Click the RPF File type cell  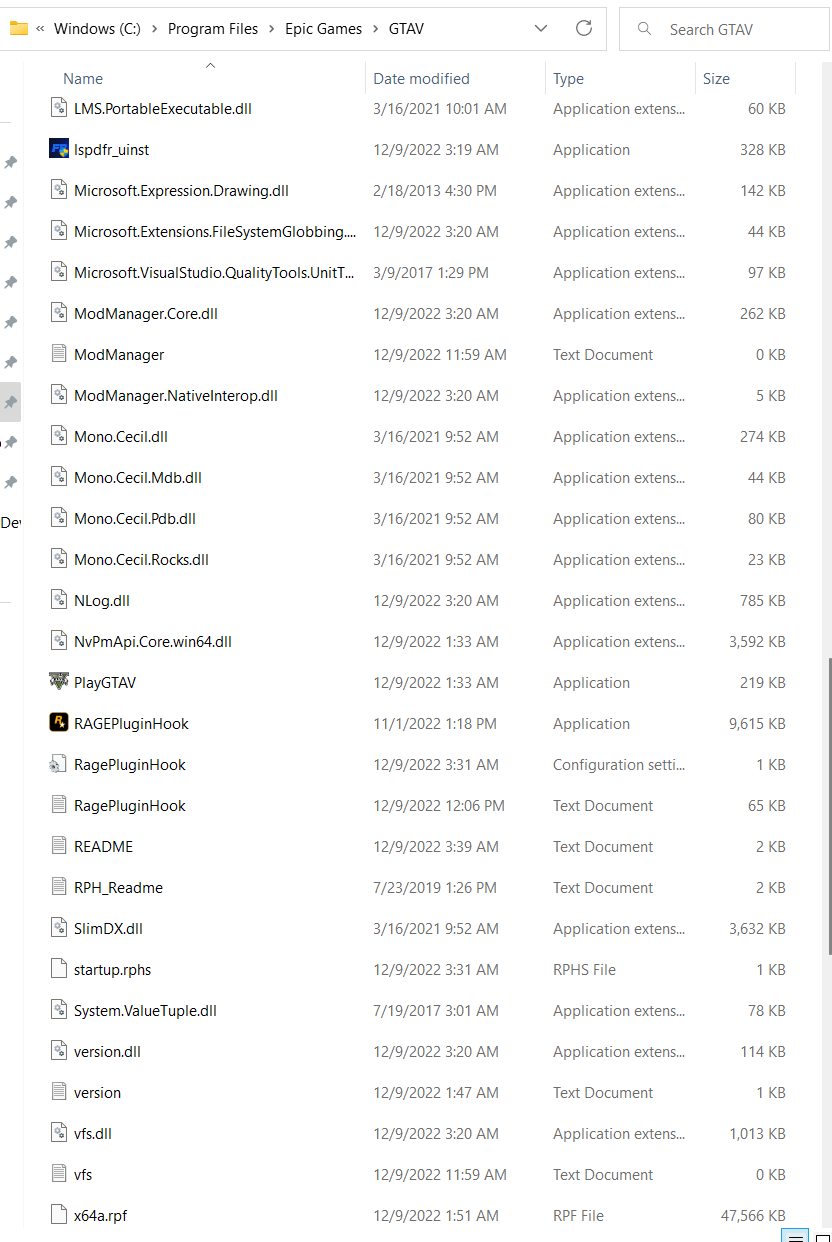tap(578, 1215)
